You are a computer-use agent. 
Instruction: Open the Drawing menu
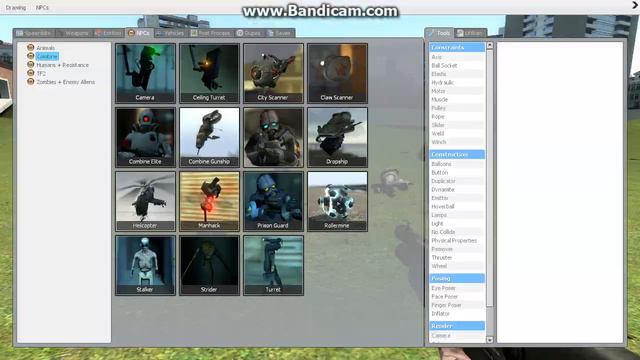(x=16, y=7)
